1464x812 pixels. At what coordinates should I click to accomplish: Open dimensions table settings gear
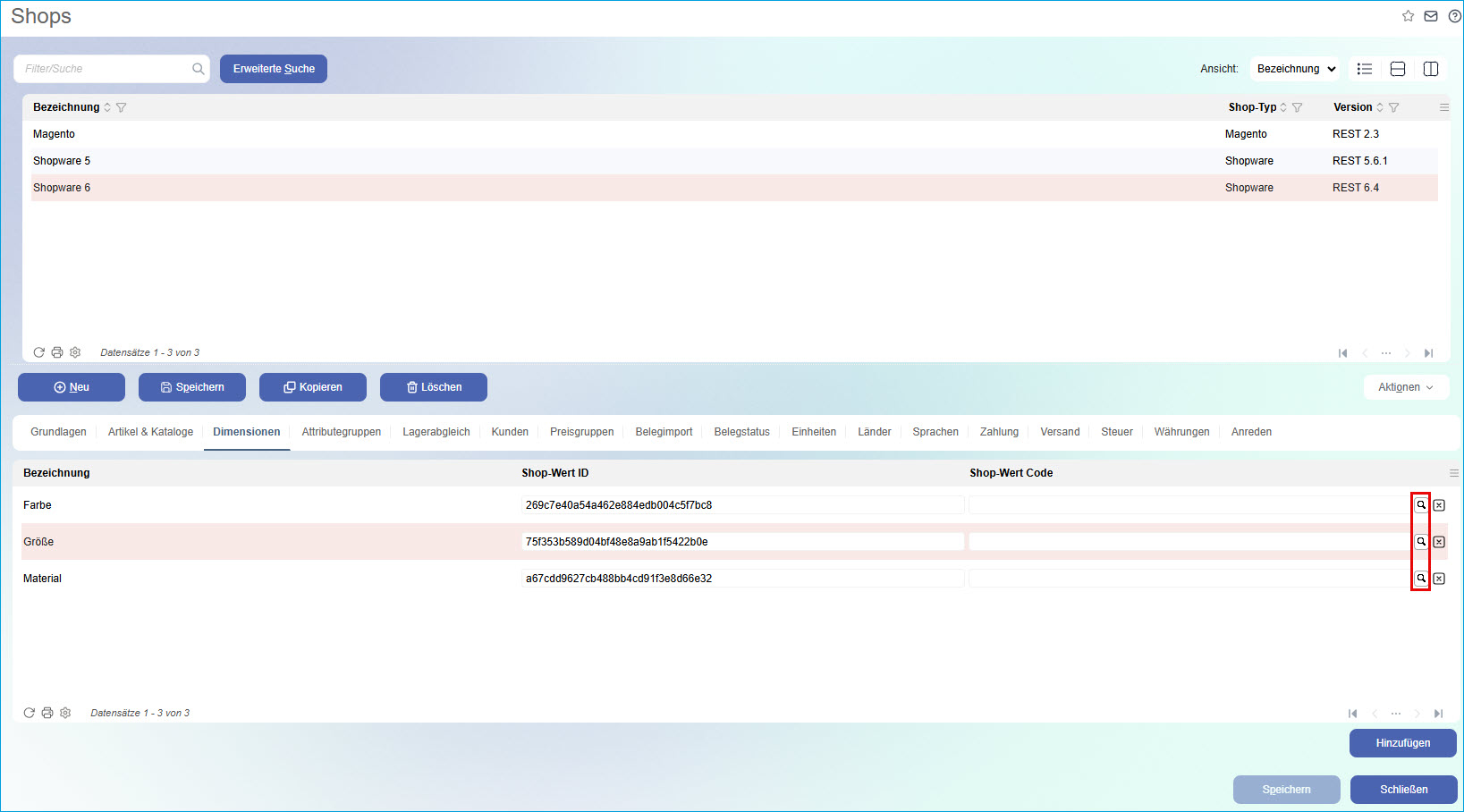tap(65, 713)
